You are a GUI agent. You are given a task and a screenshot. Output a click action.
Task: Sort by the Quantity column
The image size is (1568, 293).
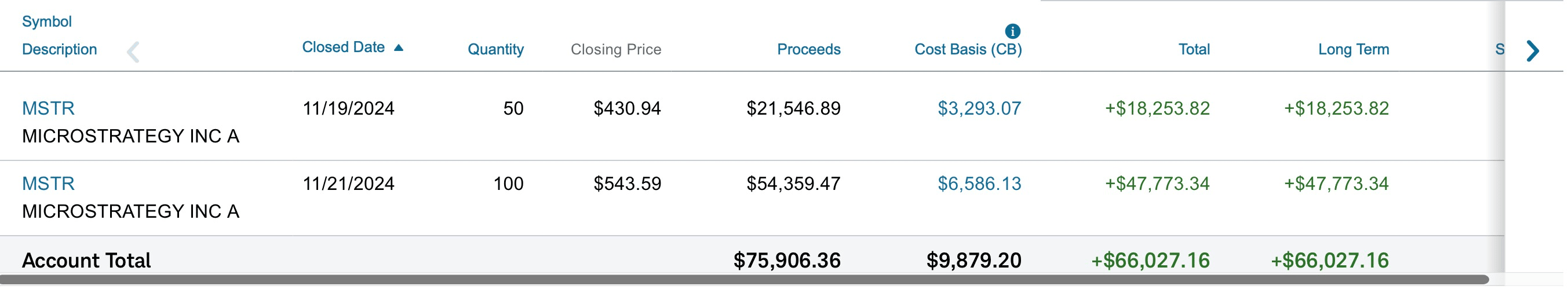click(495, 49)
